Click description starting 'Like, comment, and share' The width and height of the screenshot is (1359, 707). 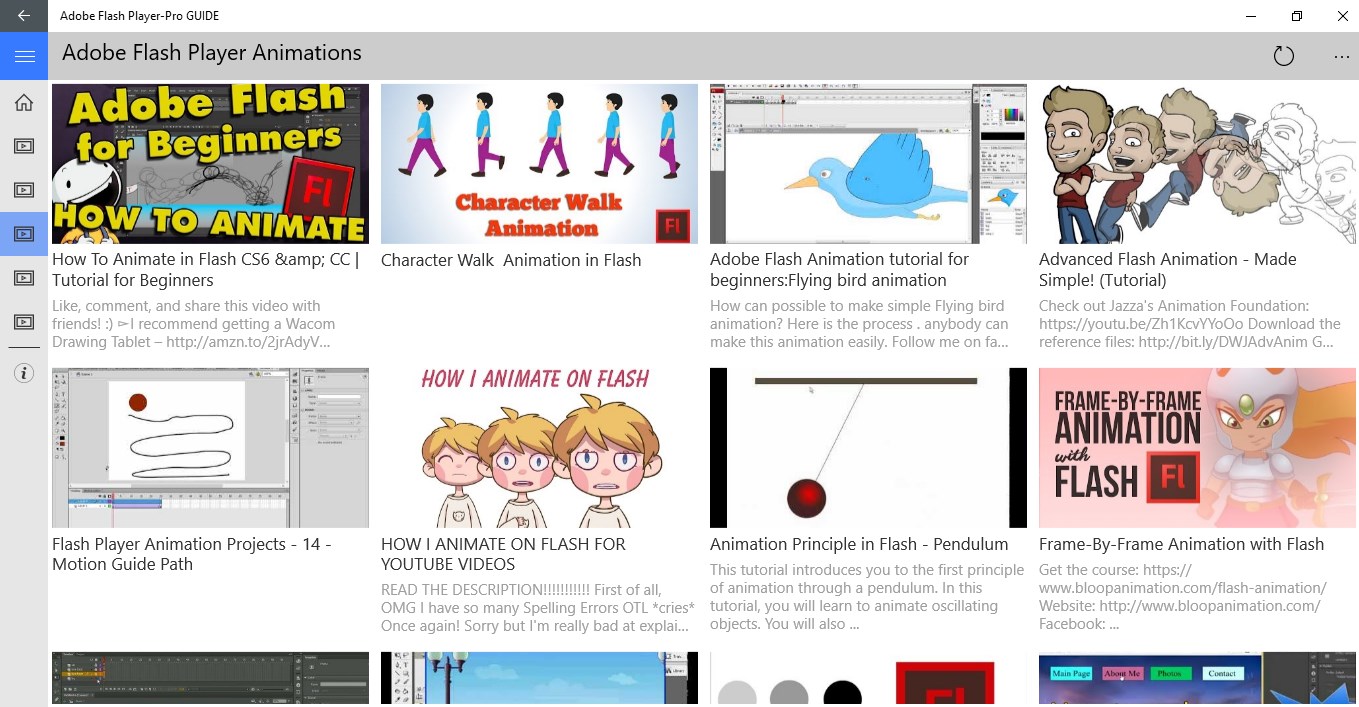193,324
